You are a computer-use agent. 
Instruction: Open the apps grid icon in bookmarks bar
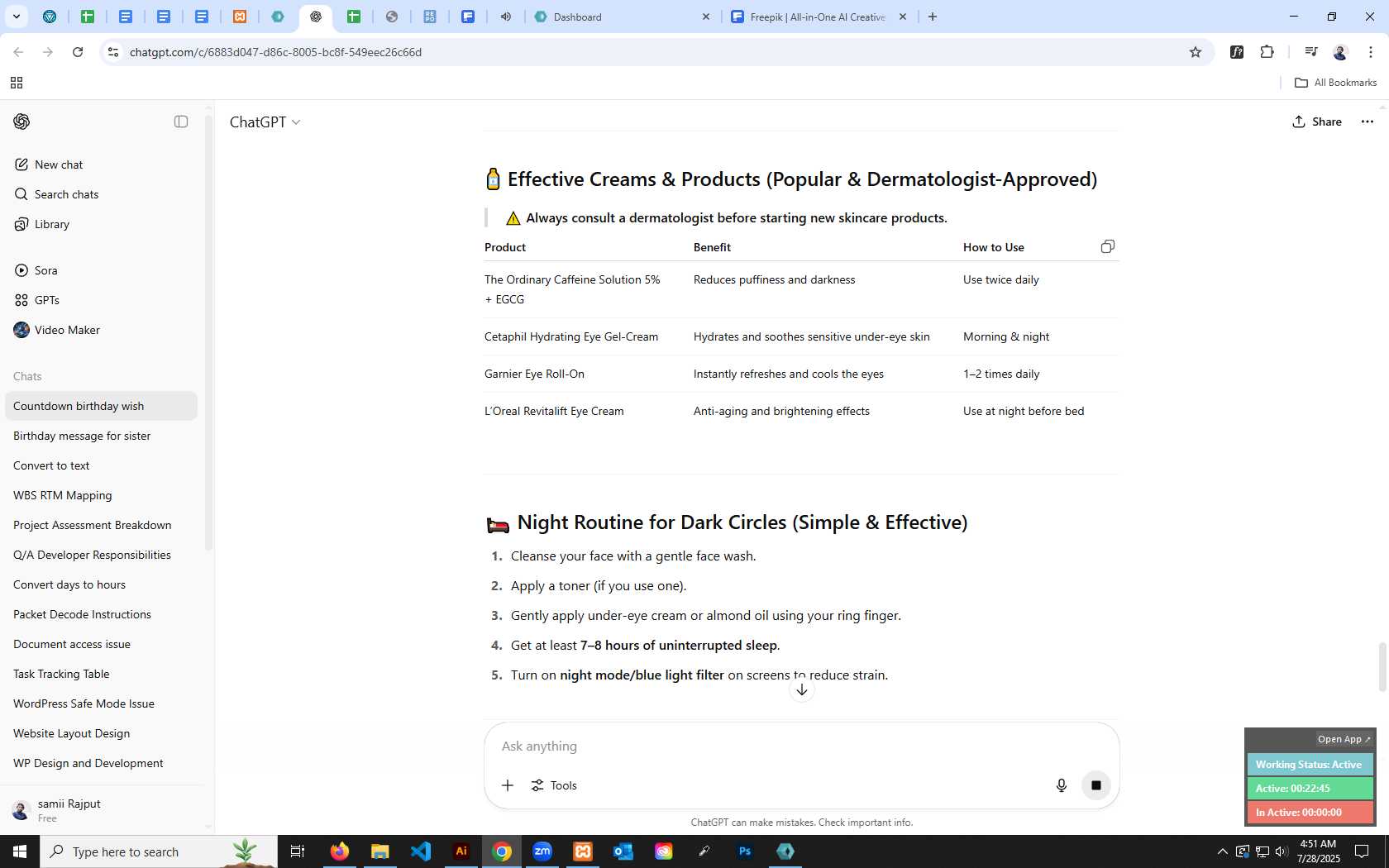click(x=17, y=83)
